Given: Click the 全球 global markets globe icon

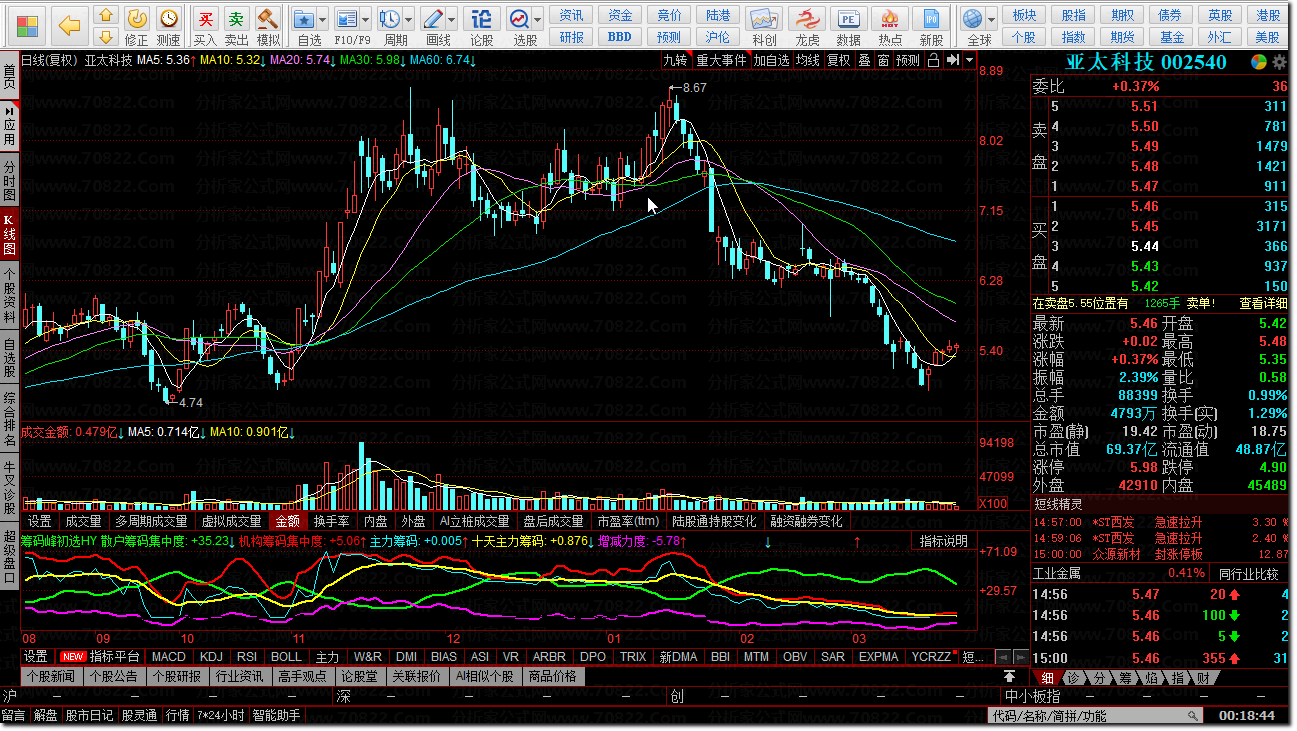Looking at the screenshot, I should pyautogui.click(x=972, y=19).
